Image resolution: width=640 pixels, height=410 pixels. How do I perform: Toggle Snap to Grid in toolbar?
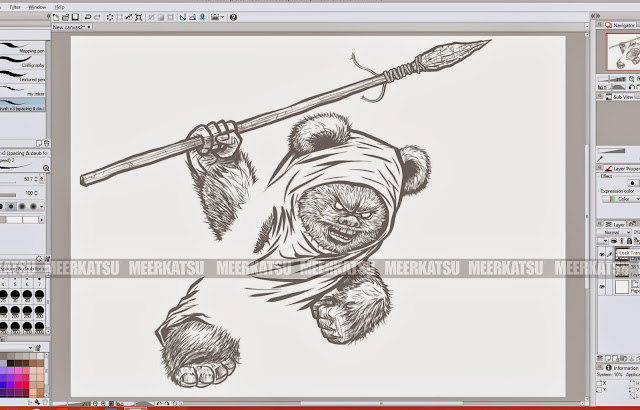coord(202,17)
